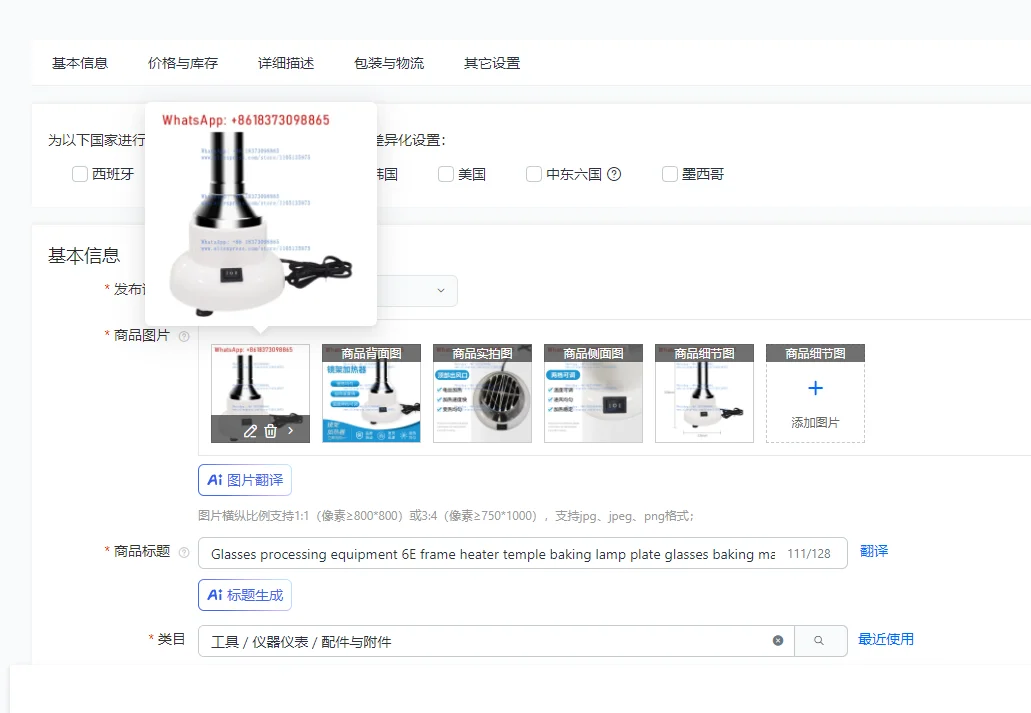Open the 发布 dropdown selector
Screen dimensions: 1031x713
click(x=441, y=291)
